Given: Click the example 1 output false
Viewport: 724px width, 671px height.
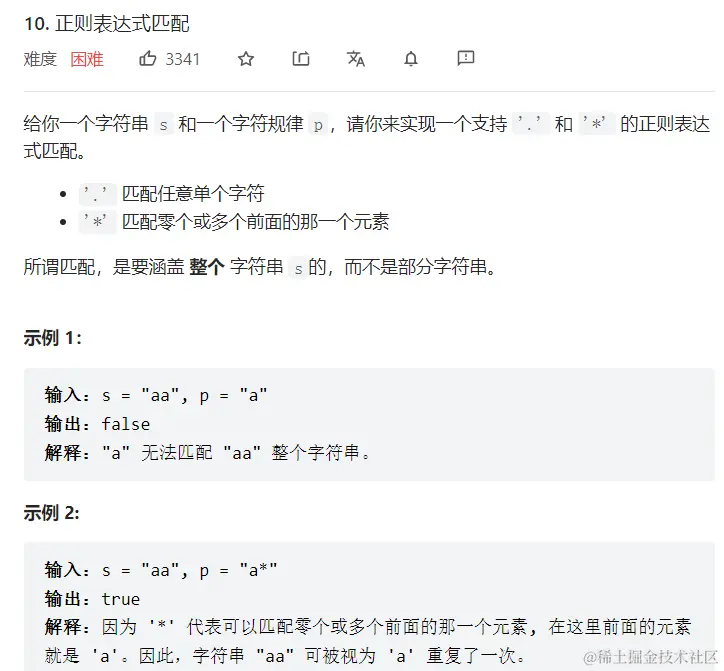Looking at the screenshot, I should tap(126, 424).
